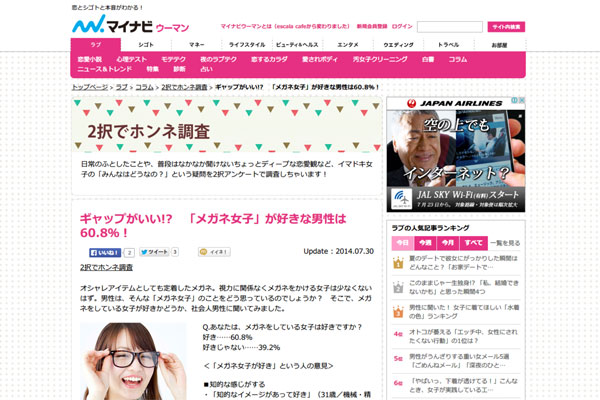
Task: Click トップページ breadcrumb link
Action: click(x=90, y=87)
